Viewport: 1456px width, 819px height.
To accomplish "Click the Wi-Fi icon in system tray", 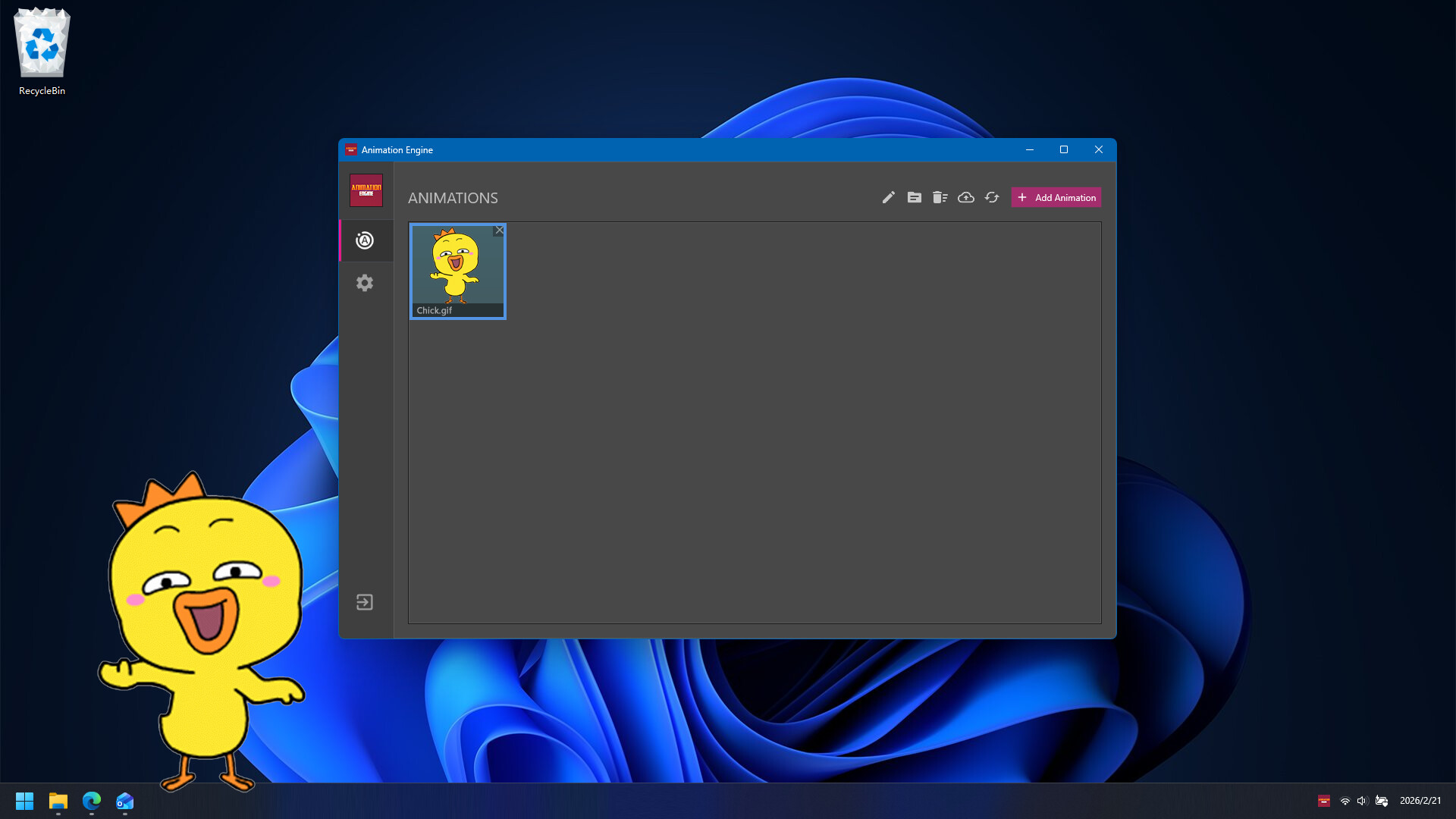I will [x=1345, y=800].
